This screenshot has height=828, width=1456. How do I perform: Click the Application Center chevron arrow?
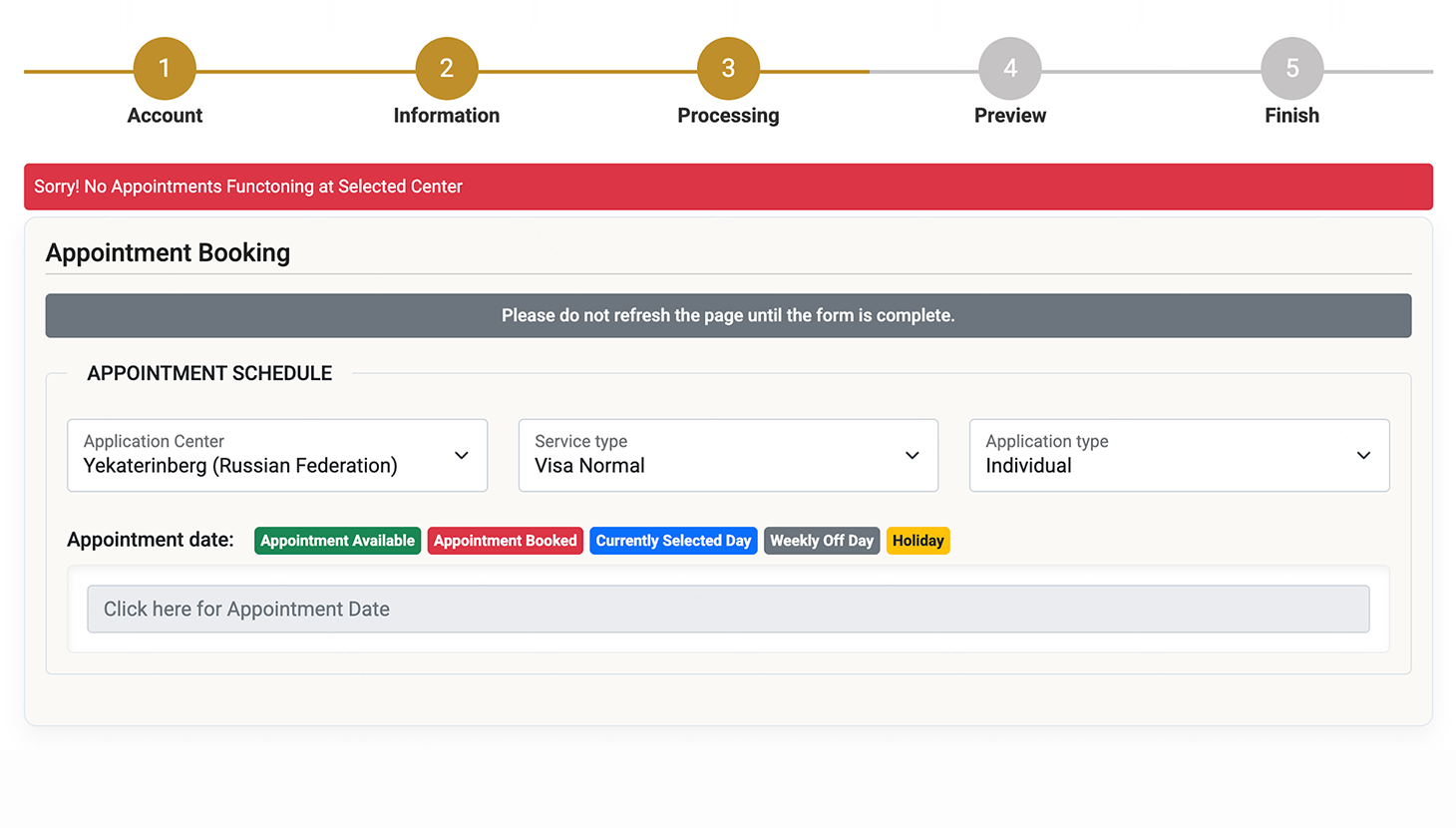(461, 456)
